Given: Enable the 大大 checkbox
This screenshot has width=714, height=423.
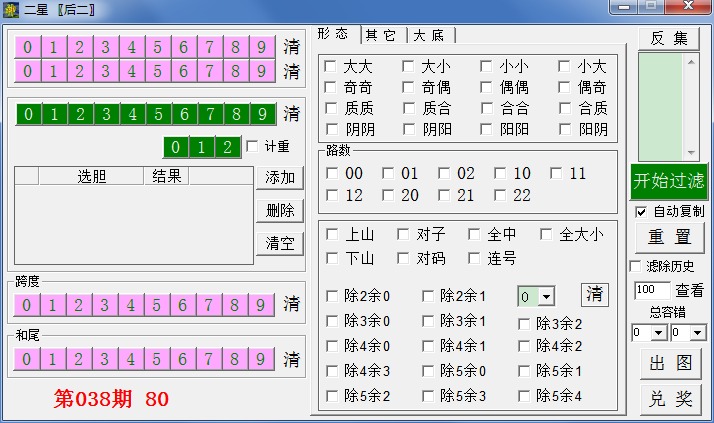Looking at the screenshot, I should tap(330, 66).
